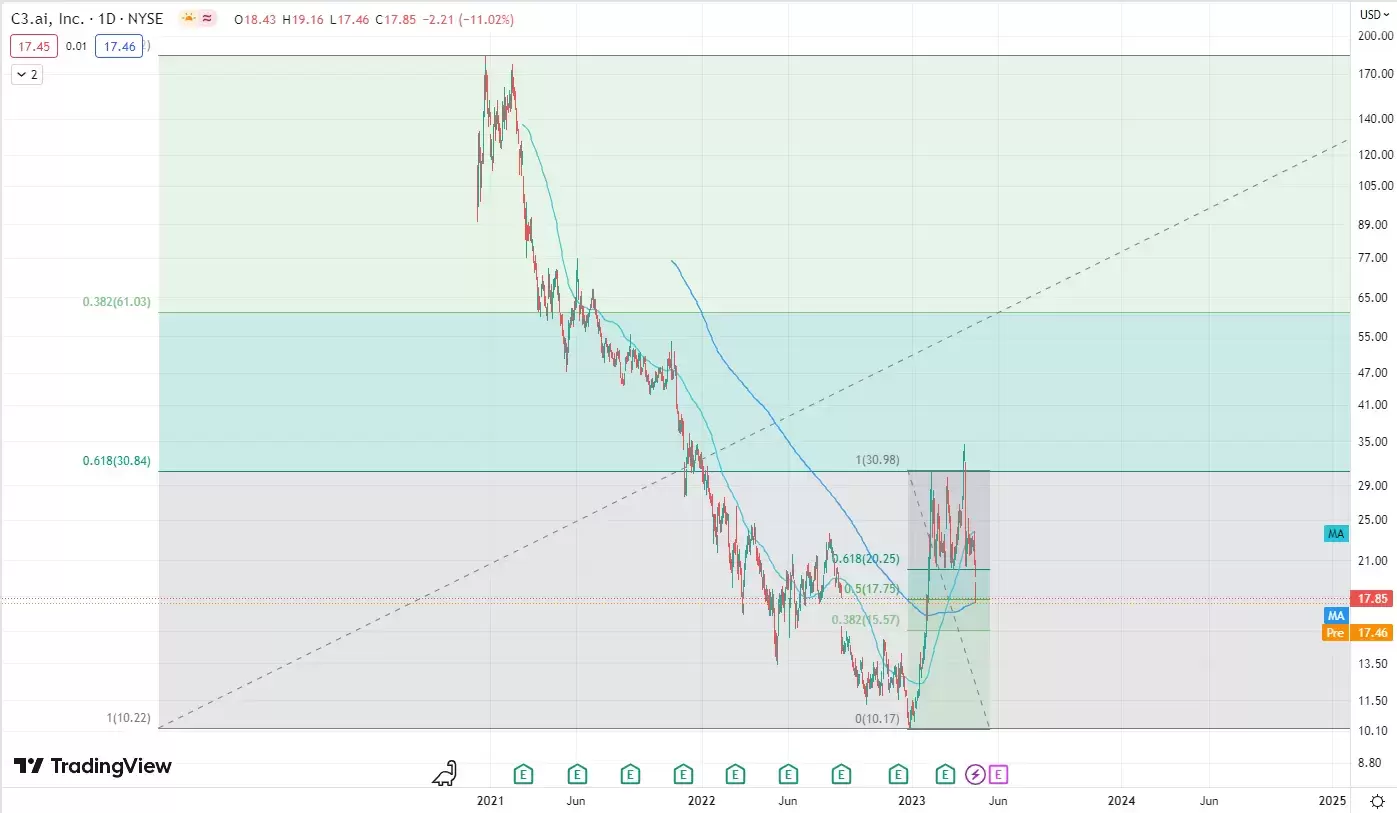Screen dimensions: 1397x813
Task: Select the 1(10.22) Fibonacci level label
Action: click(x=129, y=718)
